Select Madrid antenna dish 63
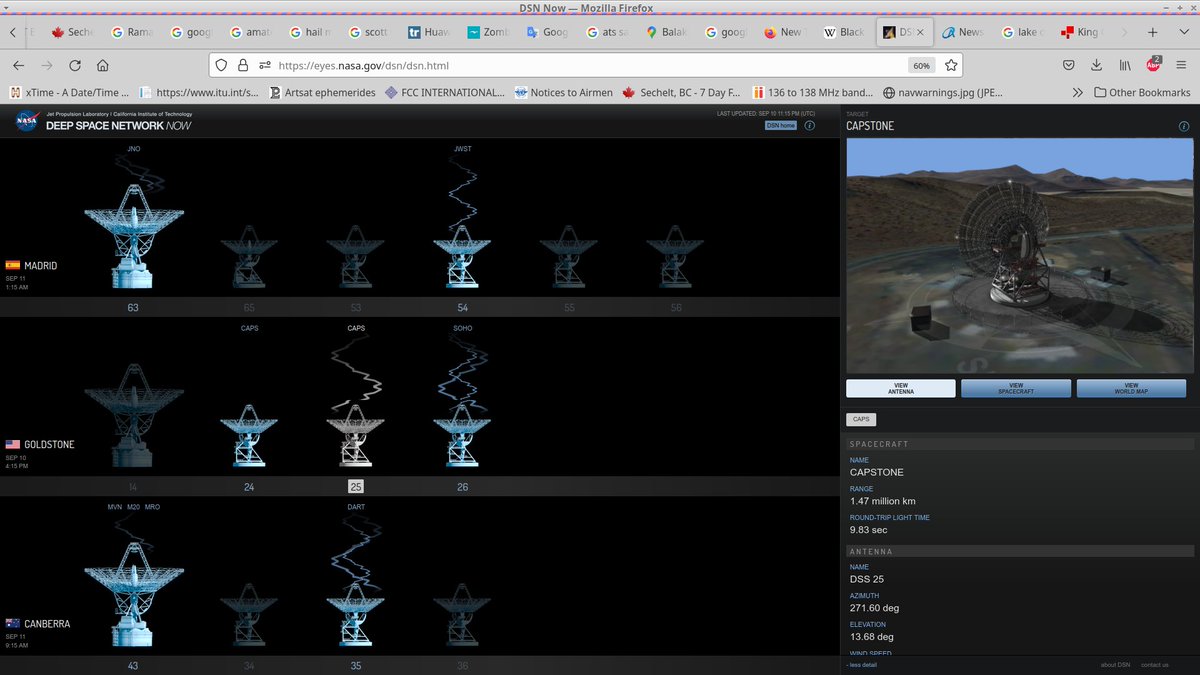The width and height of the screenshot is (1200, 675). pyautogui.click(x=133, y=234)
